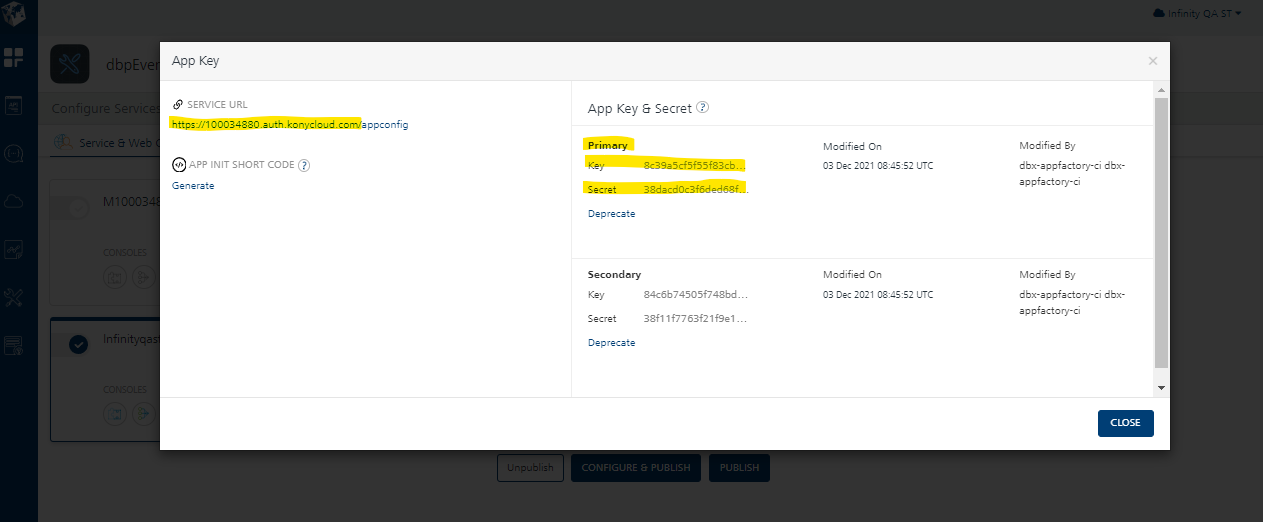Viewport: 1263px width, 522px height.
Task: Click the Kony logo at top left
Action: tap(14, 14)
